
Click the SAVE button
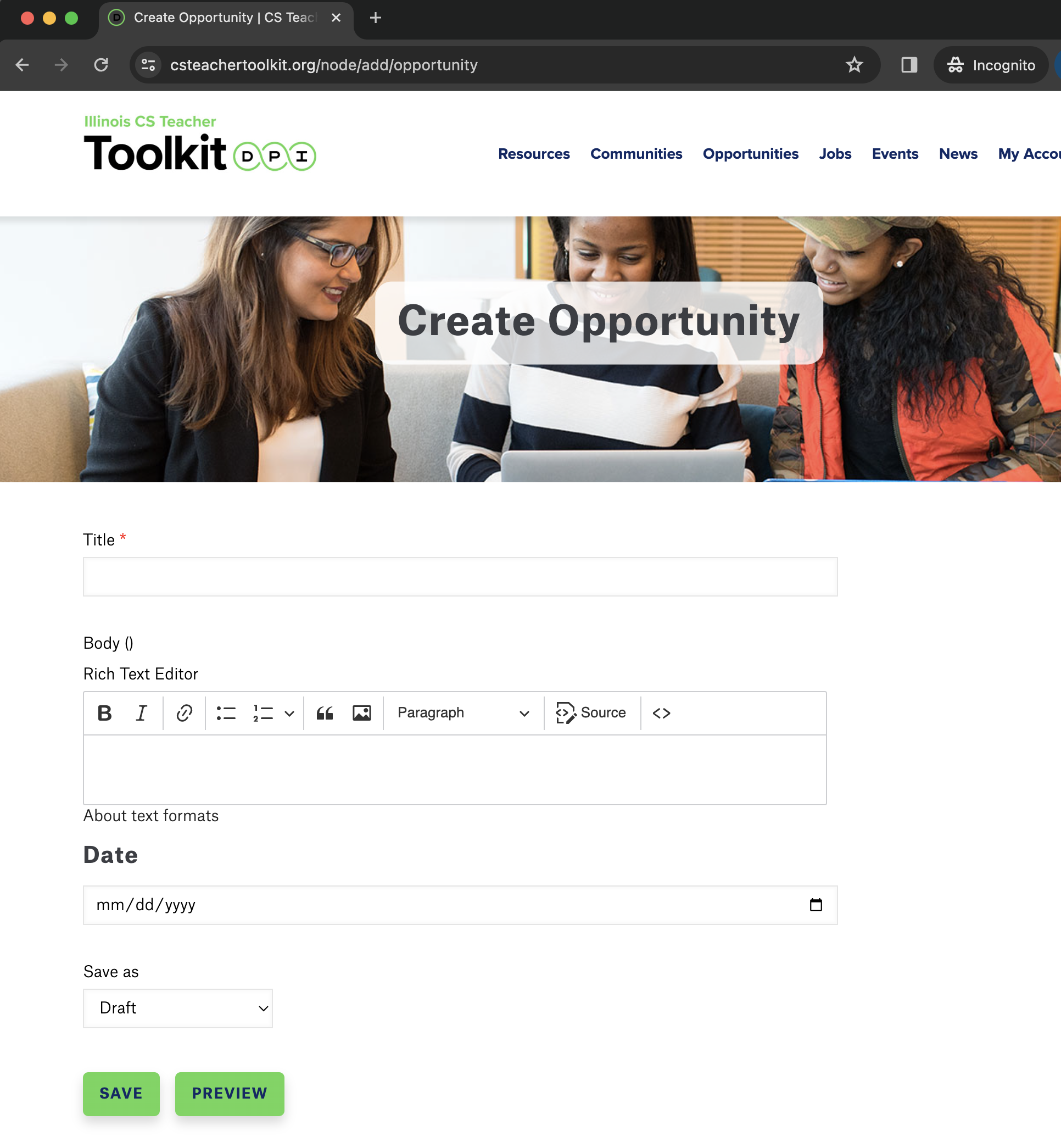click(x=121, y=1094)
